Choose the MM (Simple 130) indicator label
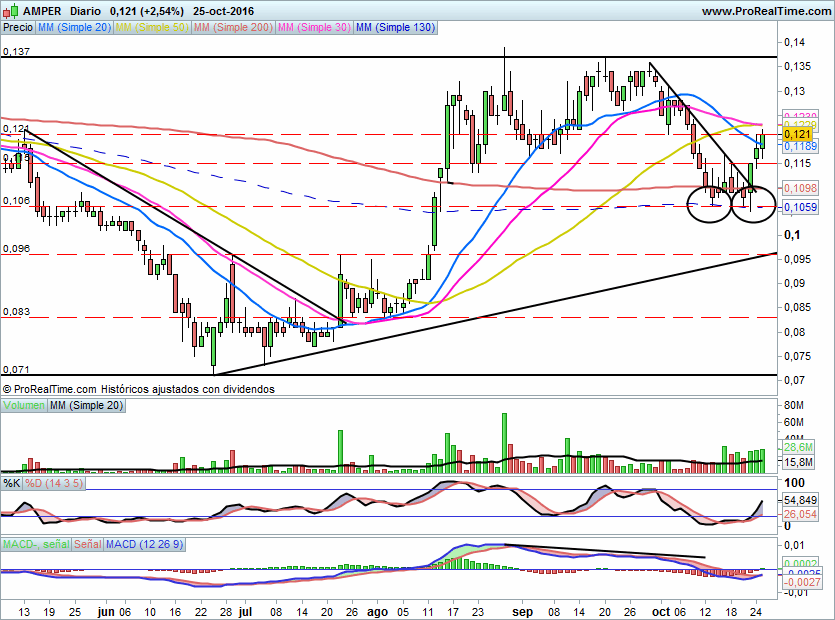The width and height of the screenshot is (835, 620). [x=395, y=27]
